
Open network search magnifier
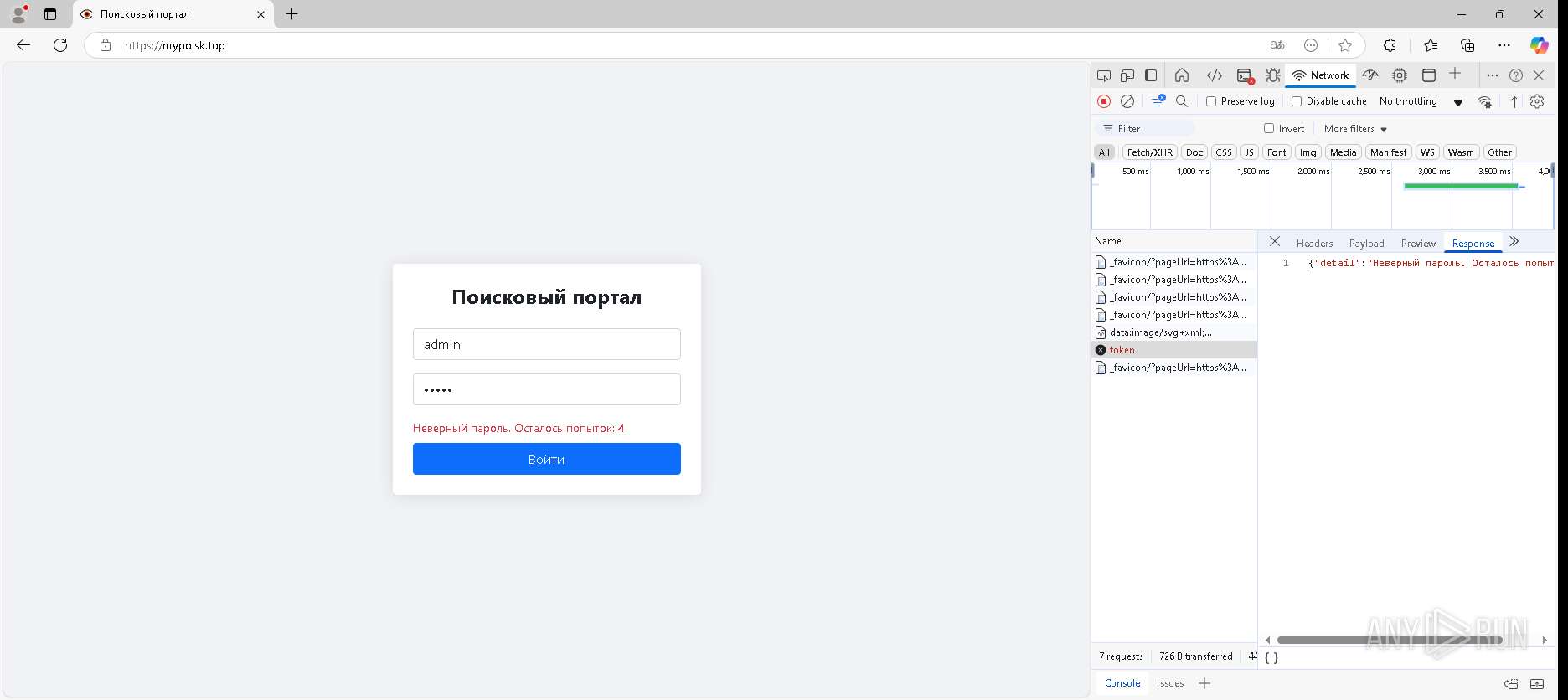click(1182, 101)
